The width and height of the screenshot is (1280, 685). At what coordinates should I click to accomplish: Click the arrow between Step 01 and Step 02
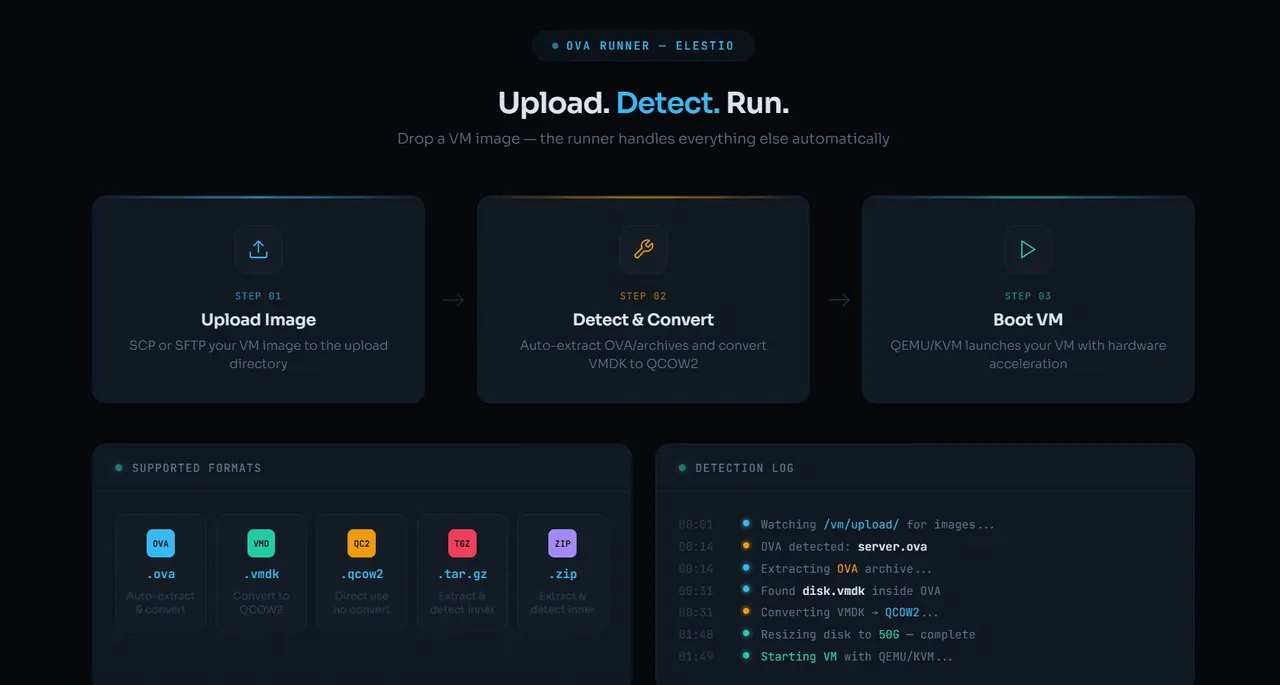click(453, 300)
